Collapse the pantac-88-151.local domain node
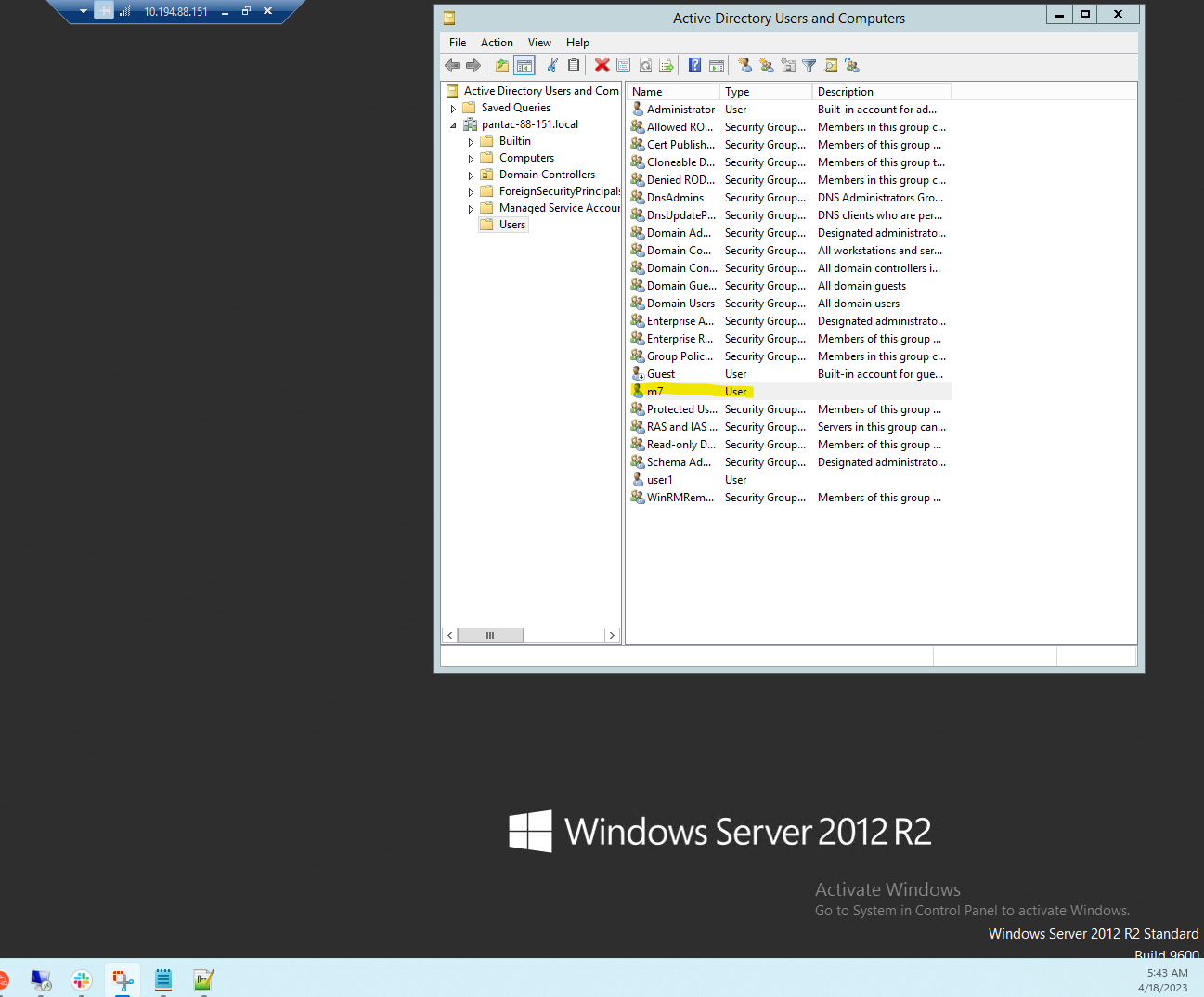The image size is (1204, 997). (x=453, y=125)
